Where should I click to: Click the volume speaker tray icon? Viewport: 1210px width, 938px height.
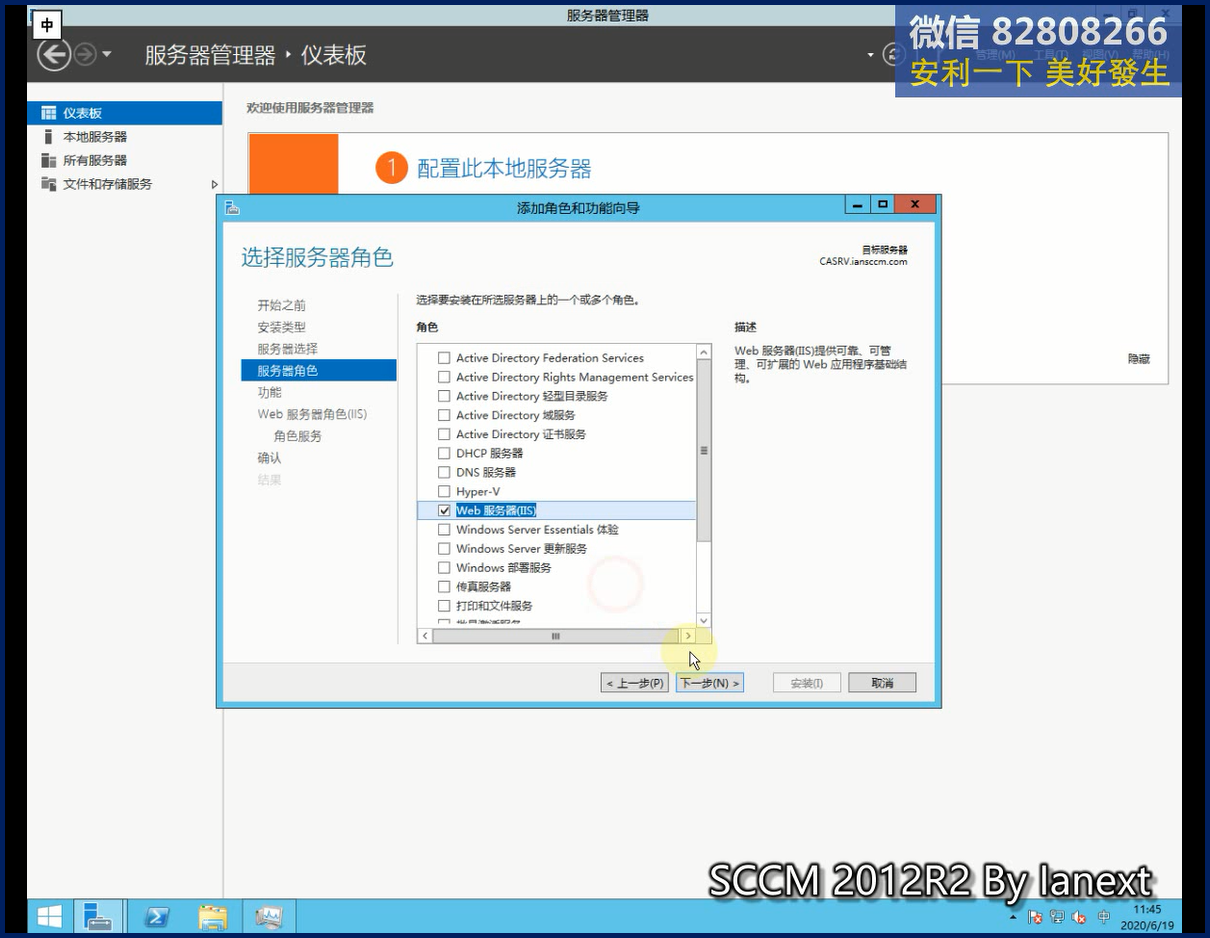point(1080,917)
